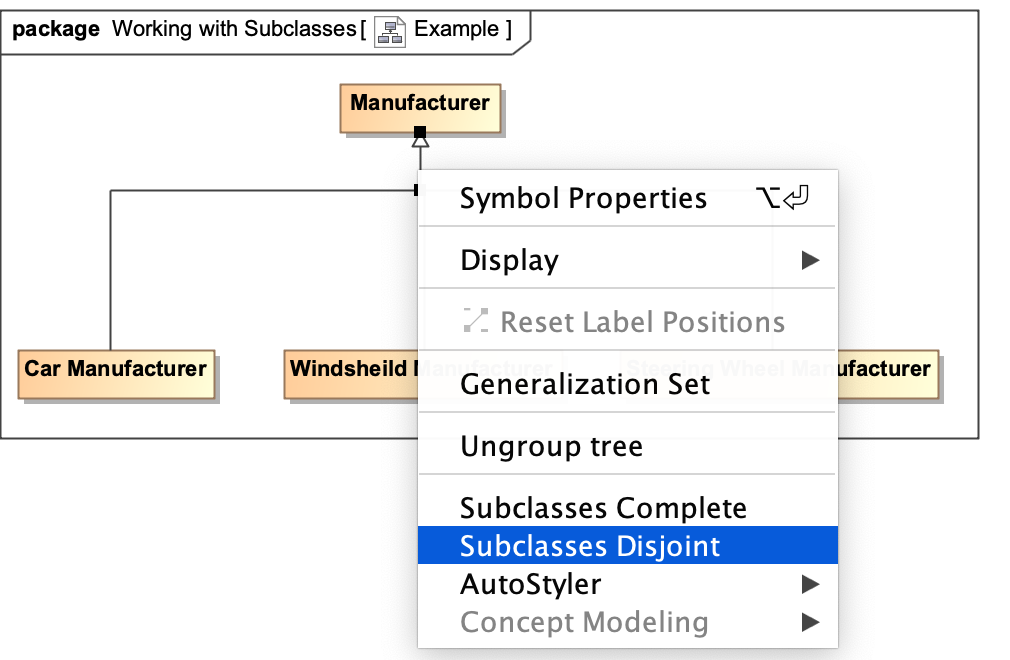Click the Reset Label Positions icon
This screenshot has height=660, width=1010.
475,322
